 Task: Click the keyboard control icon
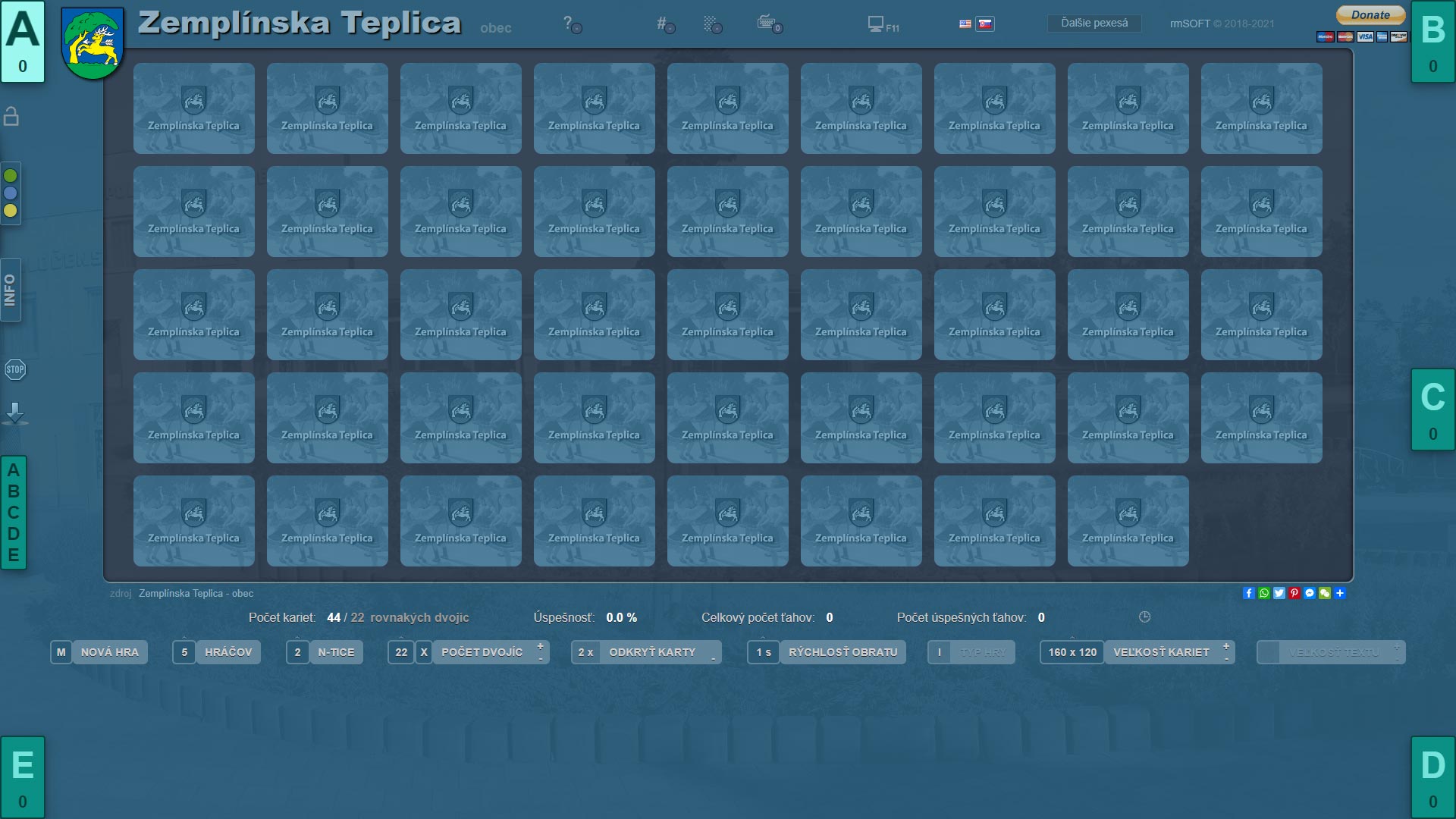(769, 24)
